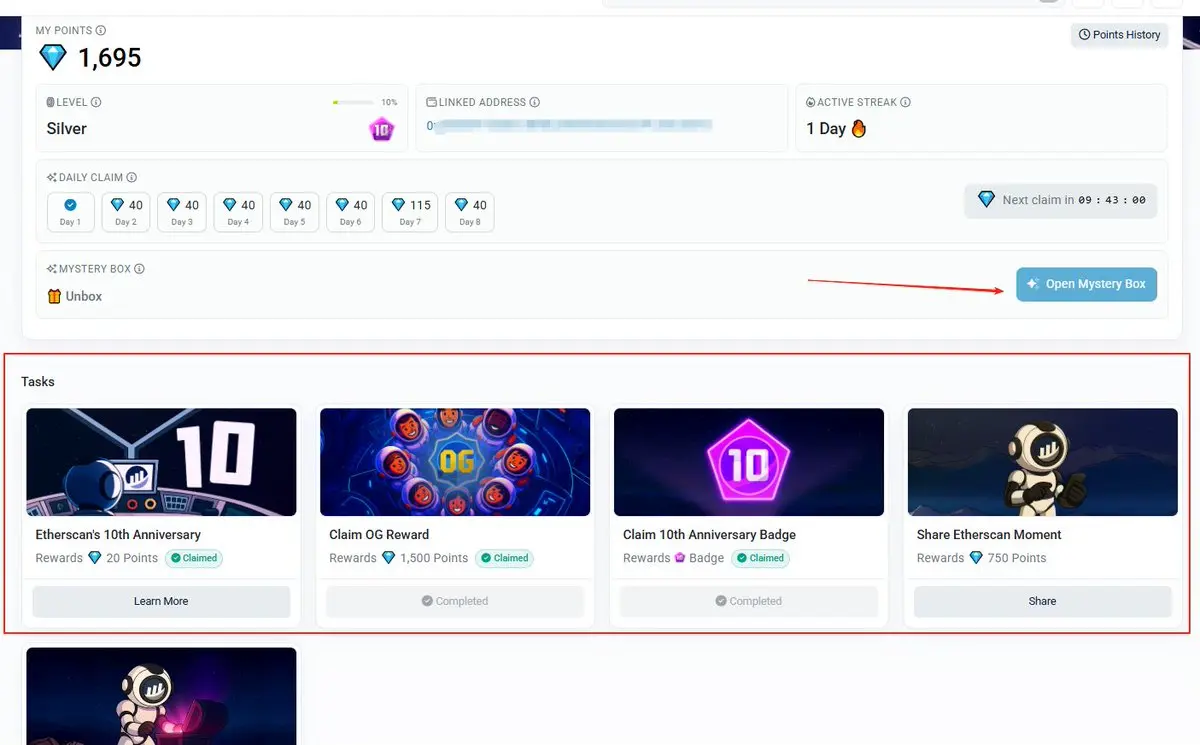Open Points History

point(1119,35)
